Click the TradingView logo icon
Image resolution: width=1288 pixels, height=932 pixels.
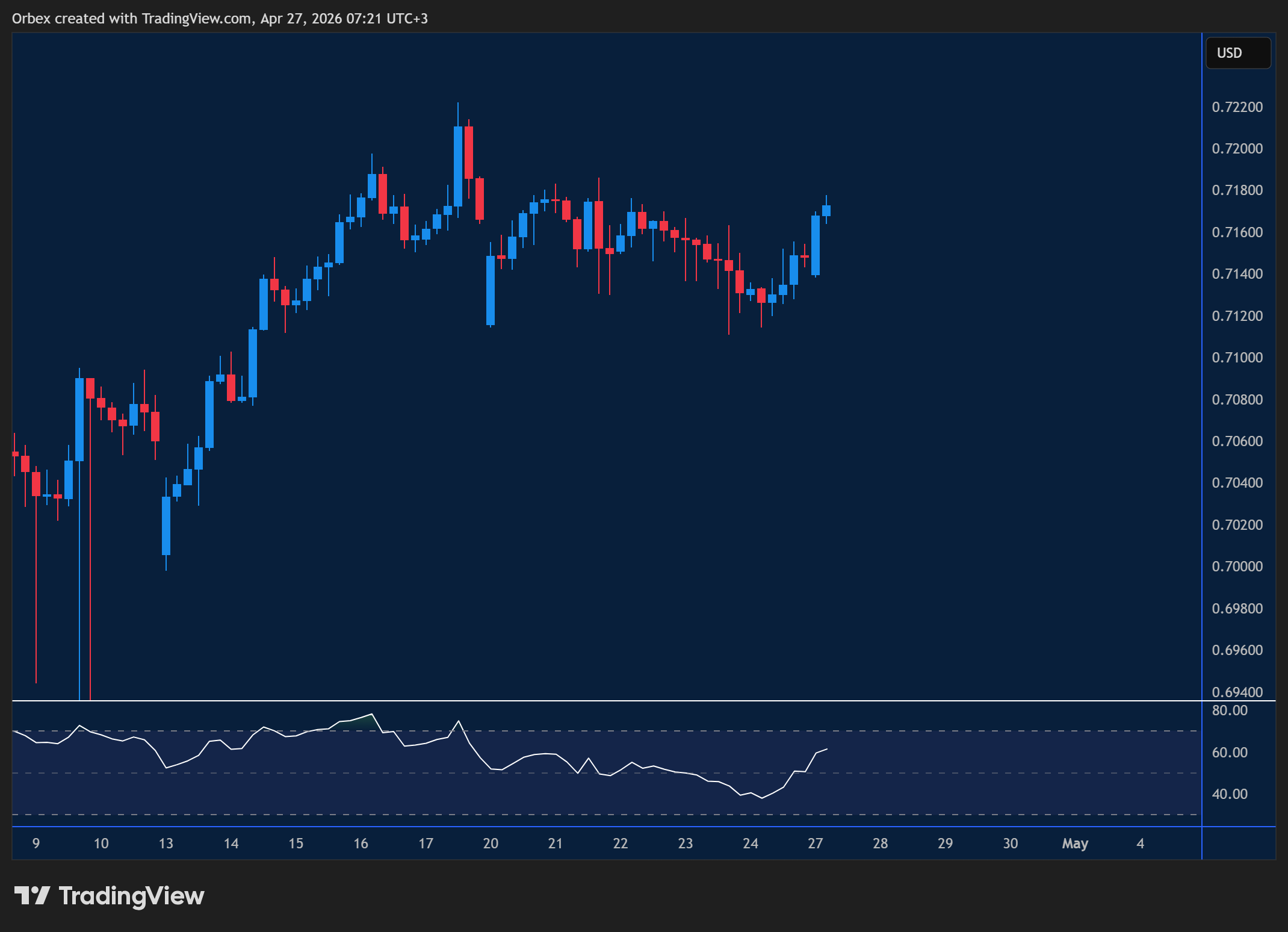pyautogui.click(x=32, y=896)
